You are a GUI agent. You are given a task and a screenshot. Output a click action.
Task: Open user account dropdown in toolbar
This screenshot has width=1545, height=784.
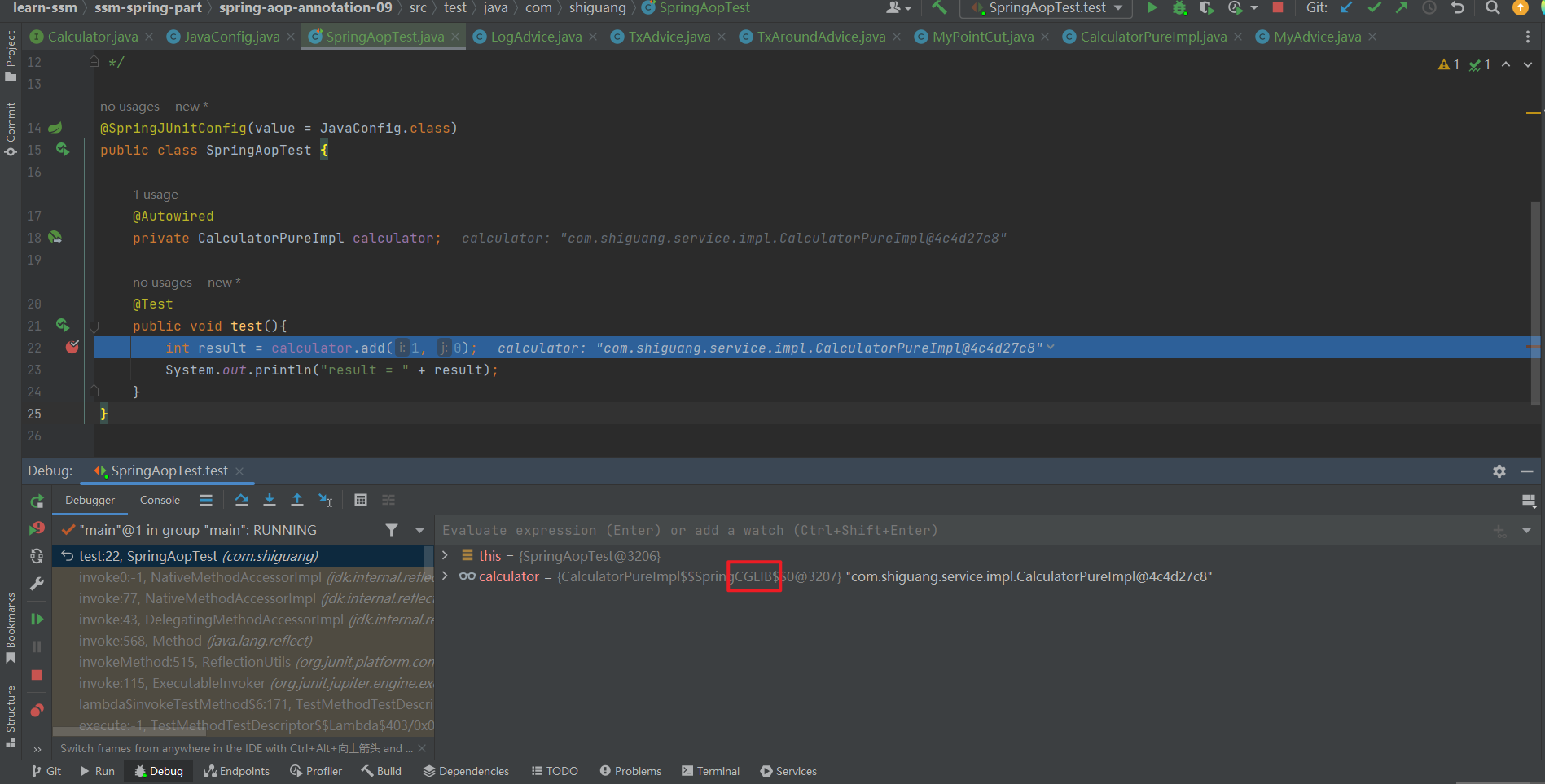(x=898, y=8)
